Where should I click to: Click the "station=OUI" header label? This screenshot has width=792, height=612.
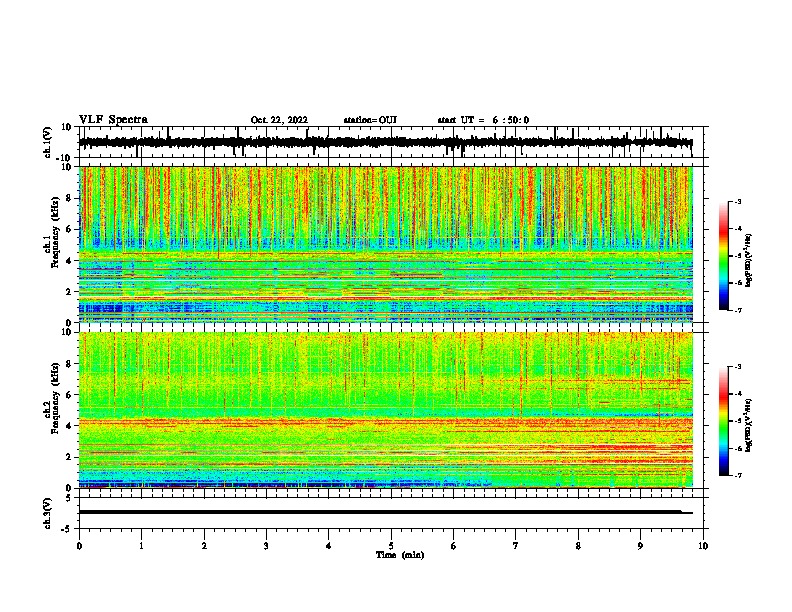[370, 120]
